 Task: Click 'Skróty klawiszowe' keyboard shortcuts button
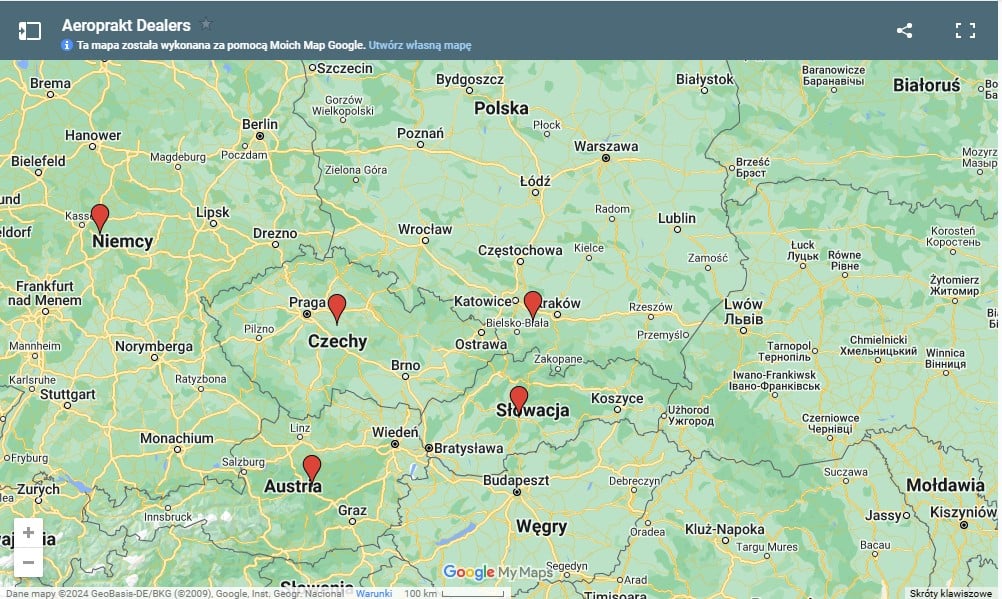coord(950,593)
